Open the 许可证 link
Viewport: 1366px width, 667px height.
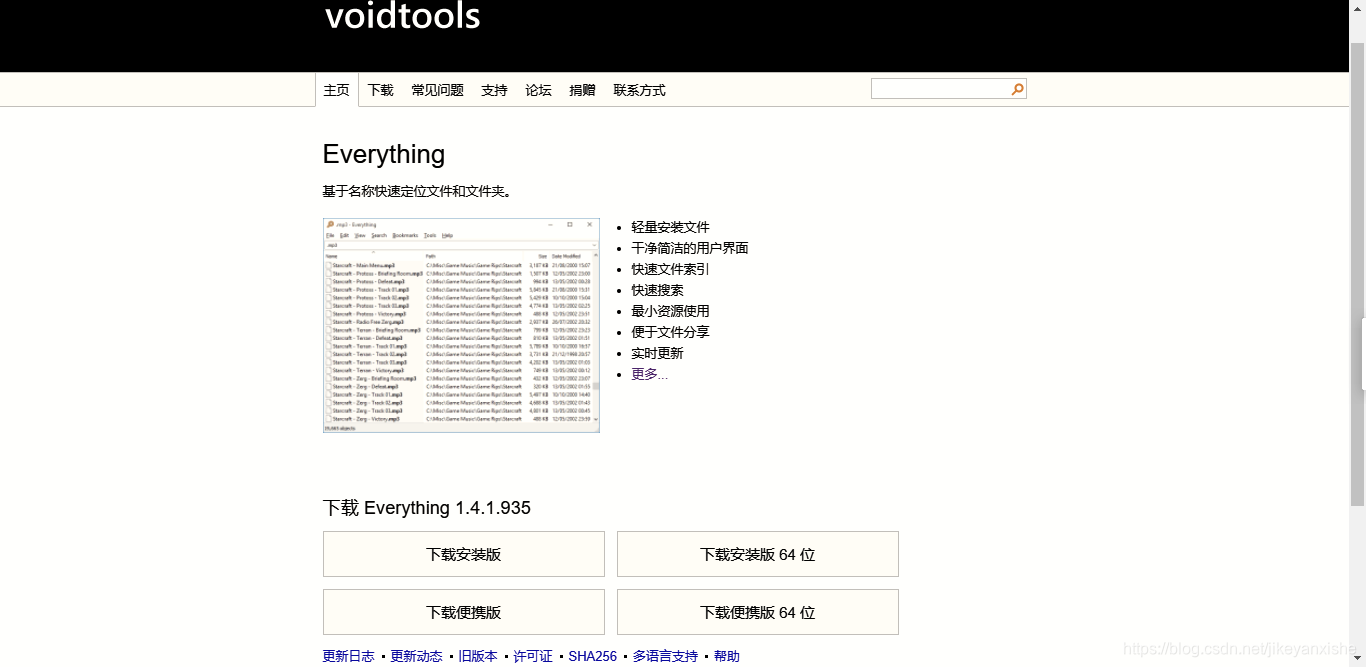tap(533, 656)
